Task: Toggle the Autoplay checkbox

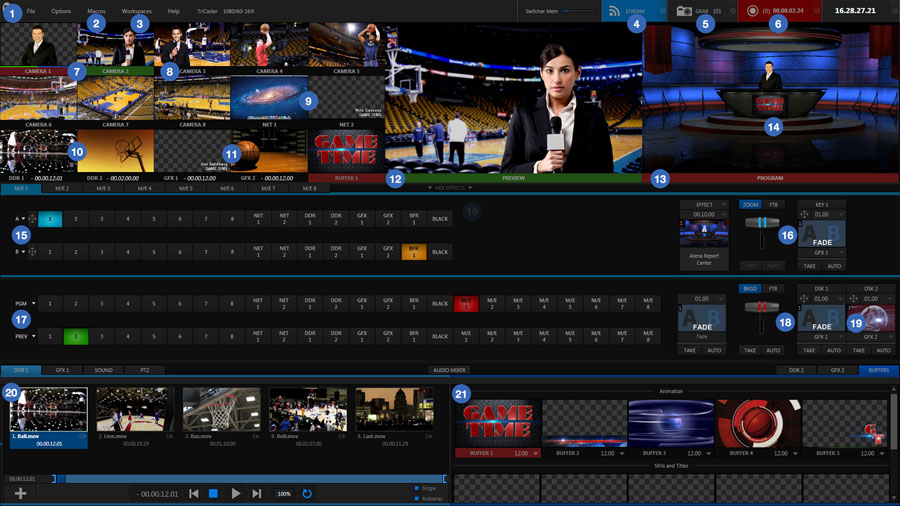Action: [417, 497]
